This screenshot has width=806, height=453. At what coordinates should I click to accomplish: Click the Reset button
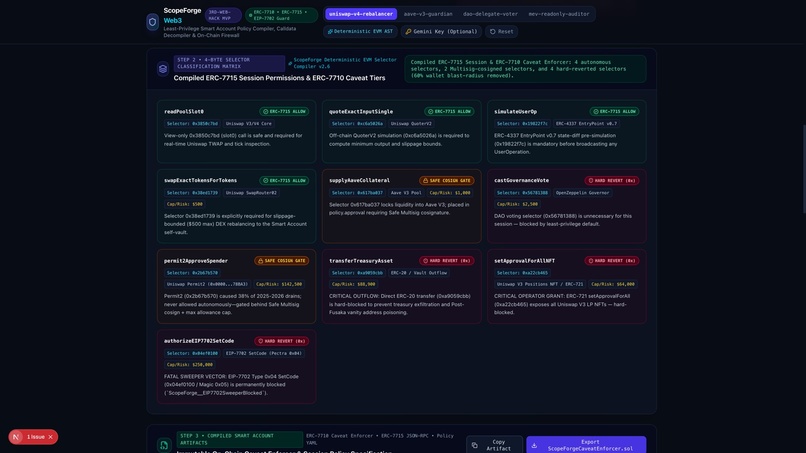501,31
